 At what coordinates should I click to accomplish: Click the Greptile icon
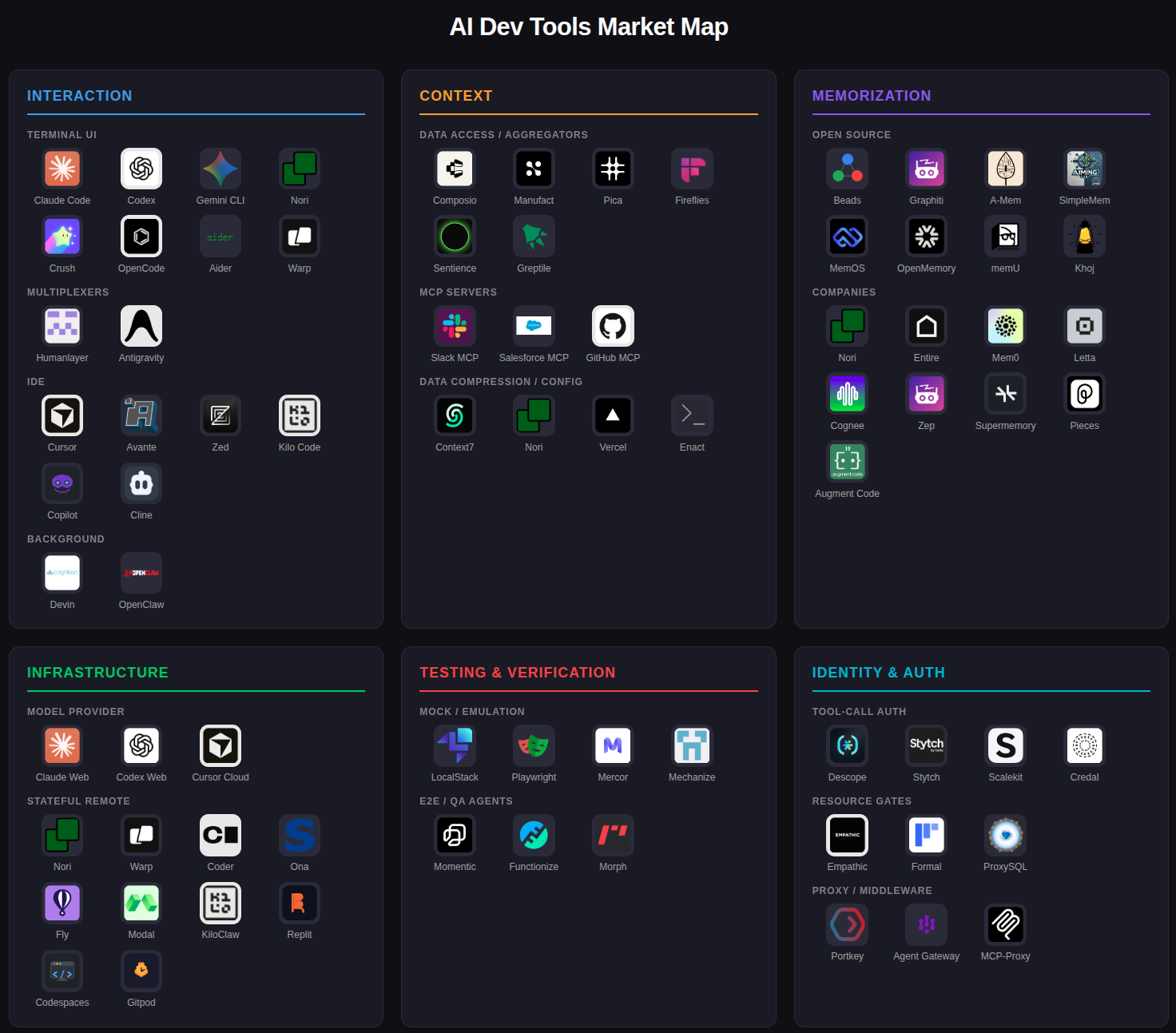click(x=534, y=236)
